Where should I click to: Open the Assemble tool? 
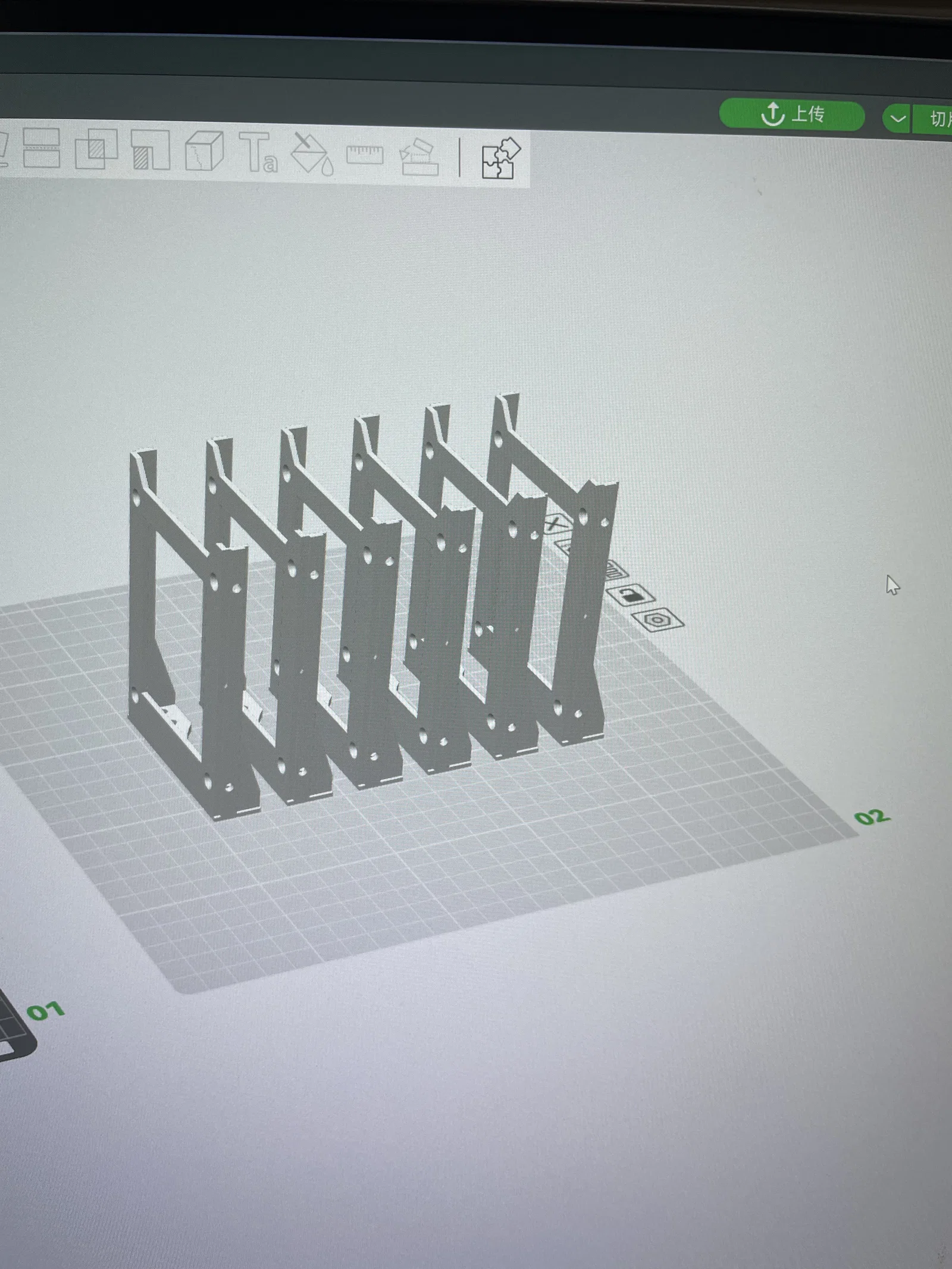coord(419,157)
